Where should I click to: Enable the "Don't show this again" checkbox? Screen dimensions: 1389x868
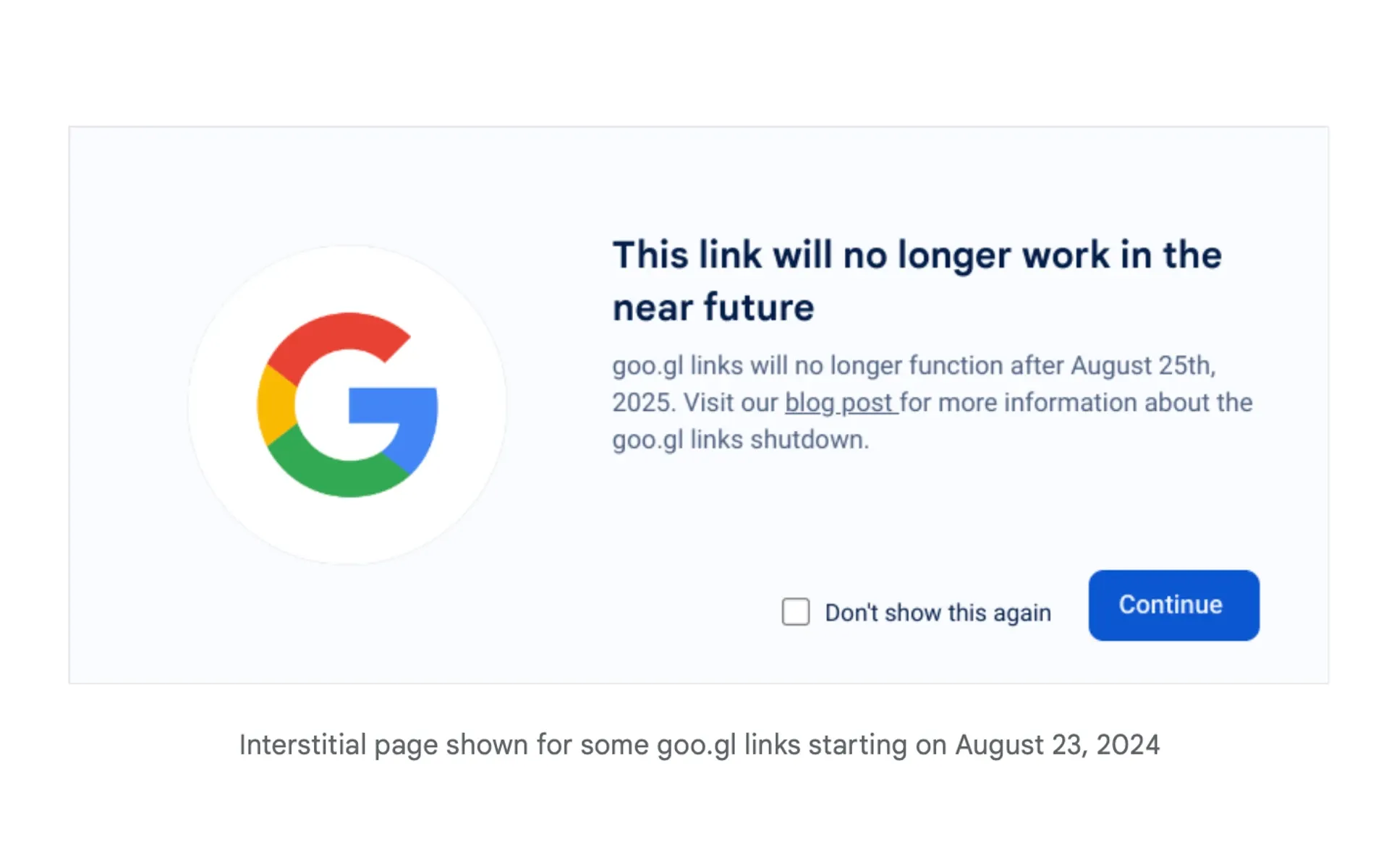[x=795, y=612]
